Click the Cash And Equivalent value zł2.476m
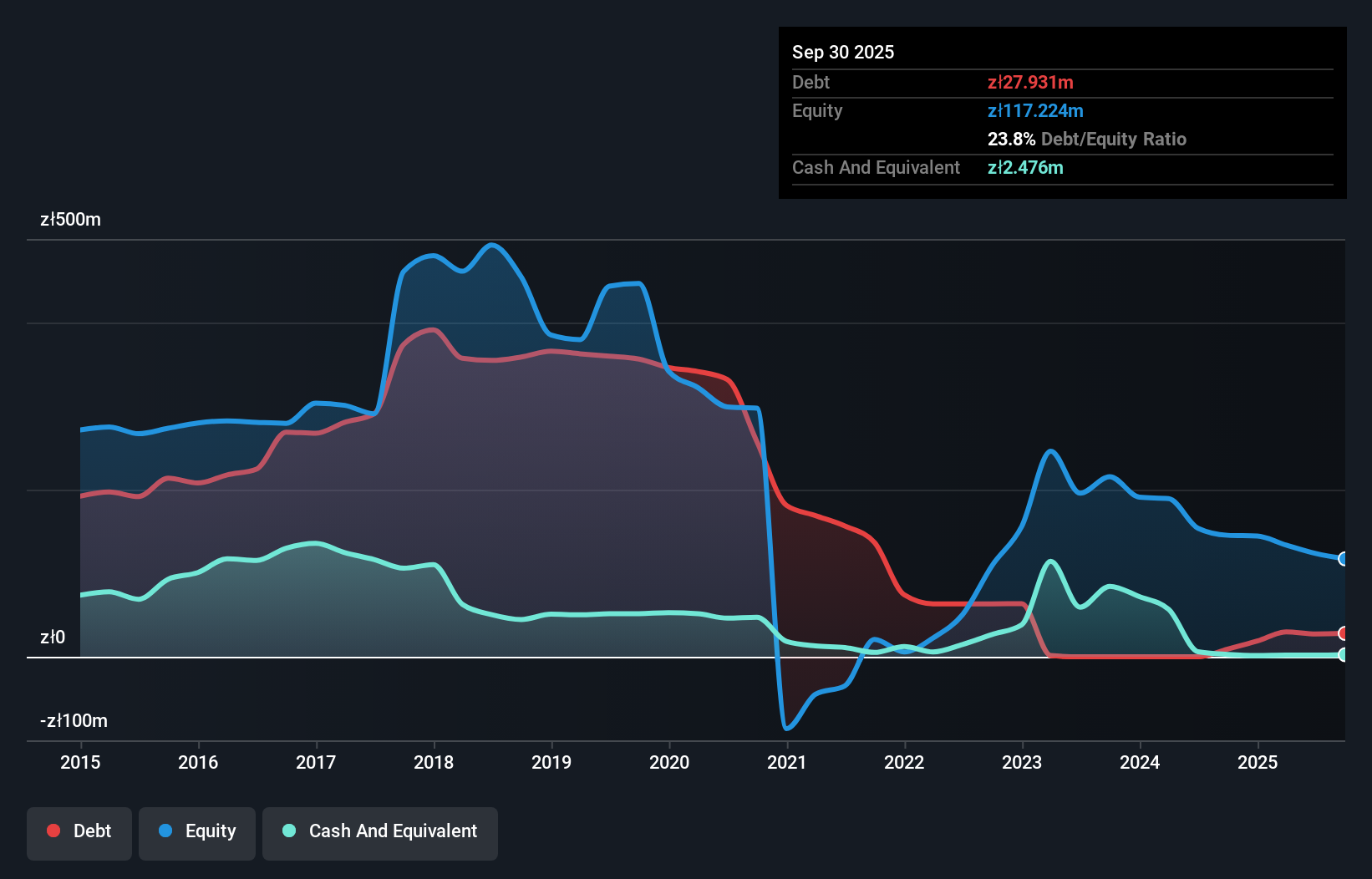The height and width of the screenshot is (879, 1372). pyautogui.click(x=1026, y=167)
